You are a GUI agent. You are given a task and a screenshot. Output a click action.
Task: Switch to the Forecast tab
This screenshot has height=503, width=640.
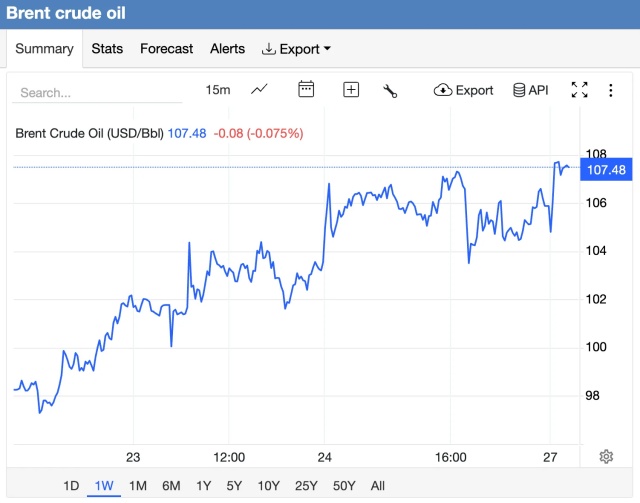pos(167,49)
